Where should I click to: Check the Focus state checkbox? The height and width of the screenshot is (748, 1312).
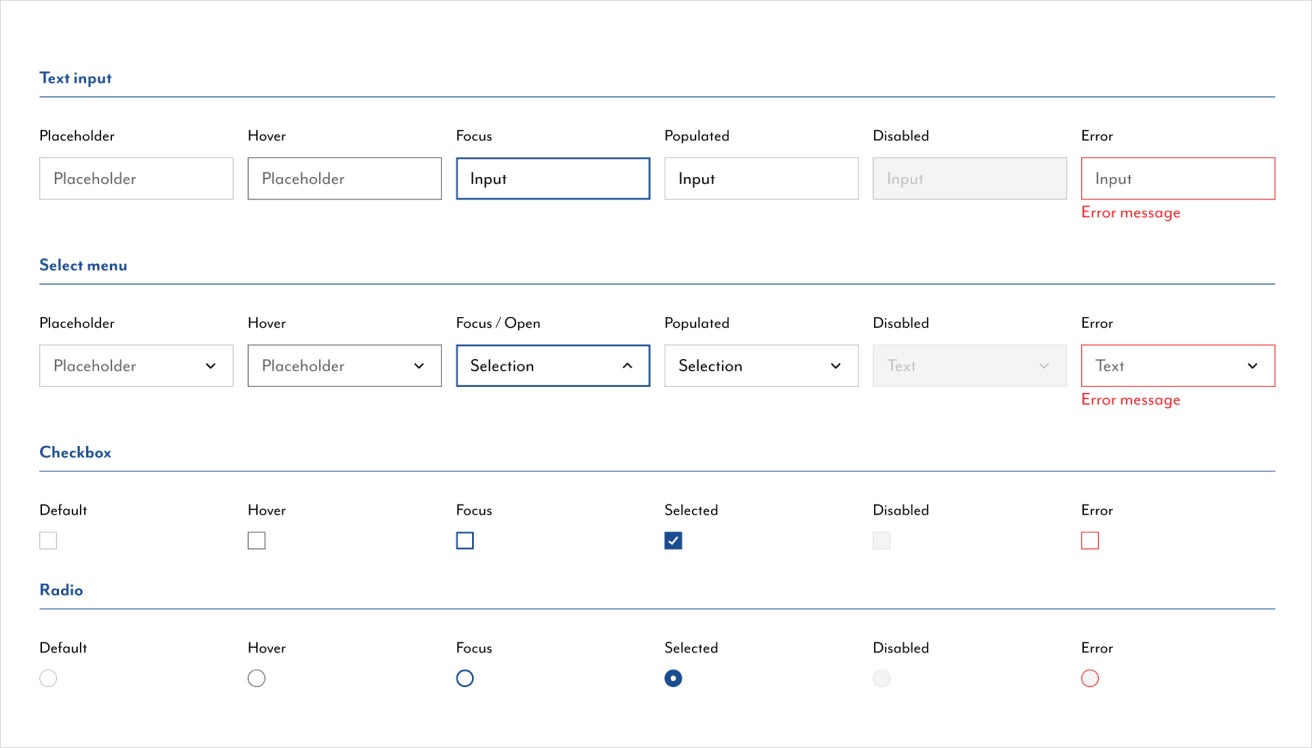[464, 540]
